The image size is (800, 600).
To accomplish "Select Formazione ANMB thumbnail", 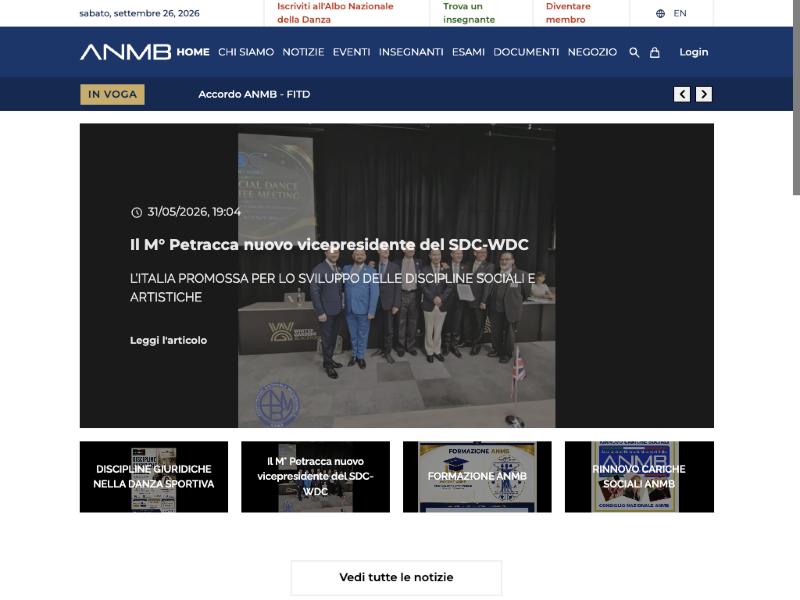I will point(477,477).
